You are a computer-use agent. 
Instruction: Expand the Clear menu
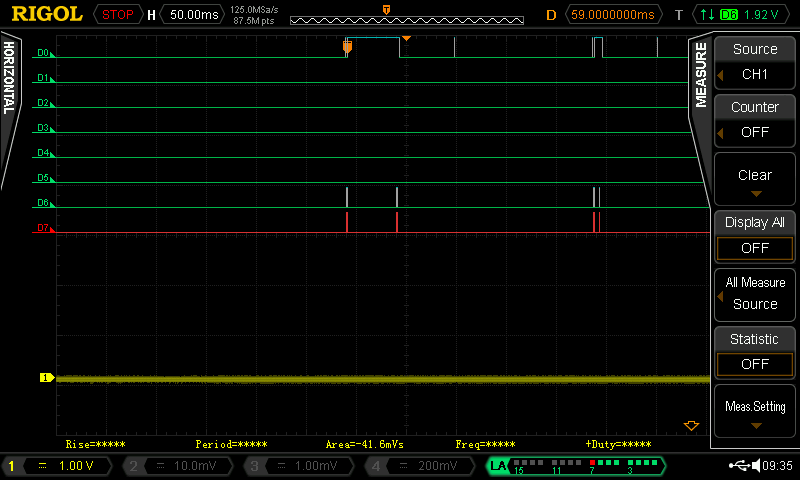(755, 179)
